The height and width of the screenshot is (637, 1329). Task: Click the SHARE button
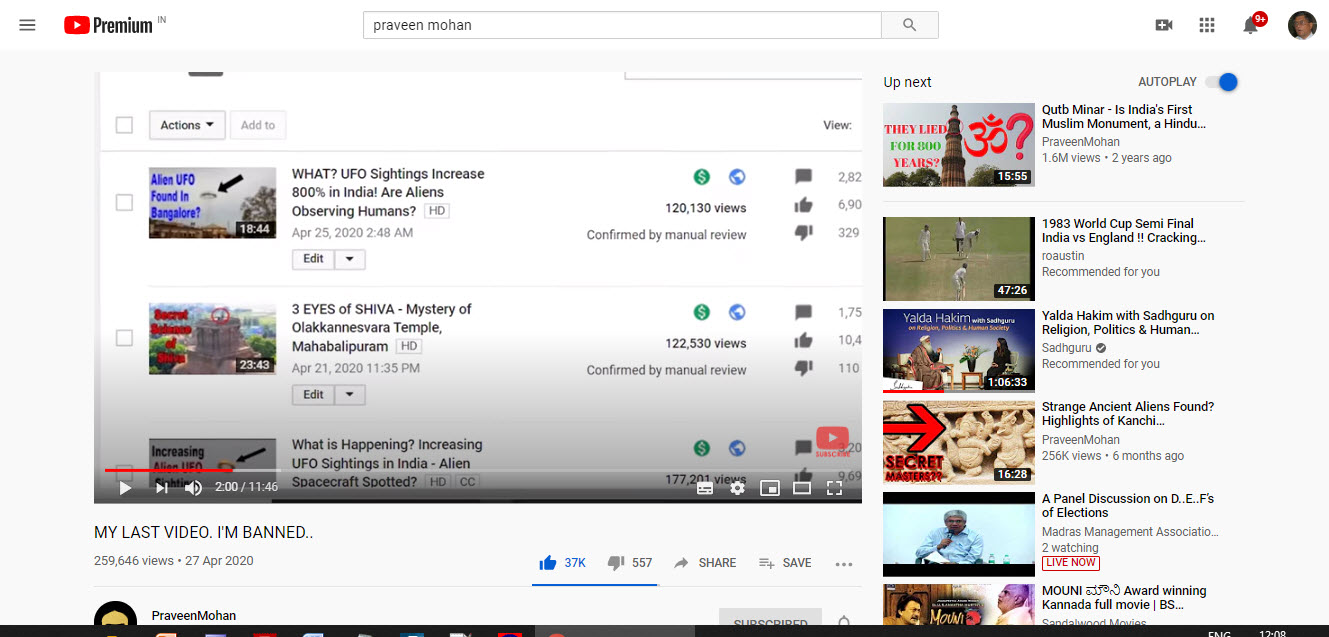point(705,563)
